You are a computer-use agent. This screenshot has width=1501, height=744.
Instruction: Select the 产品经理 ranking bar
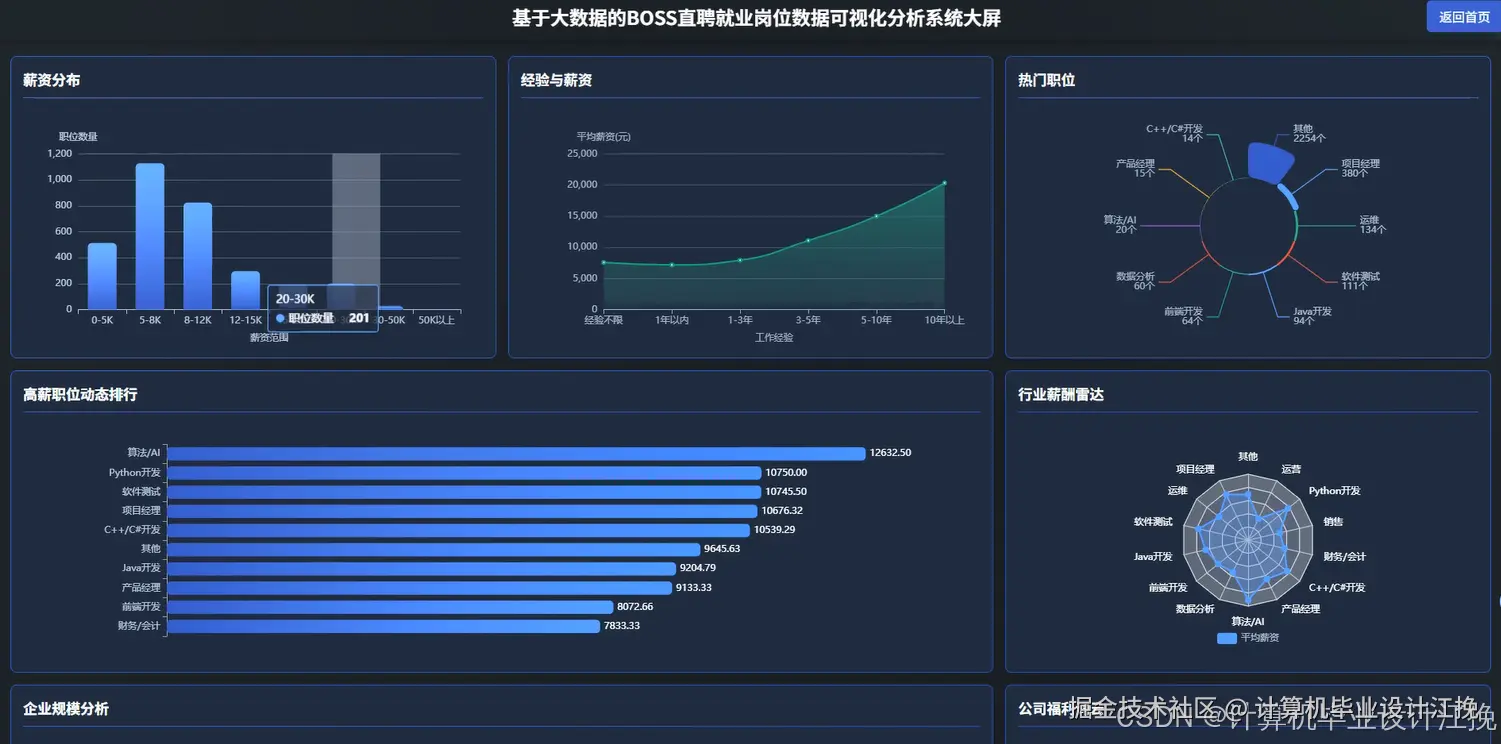418,588
